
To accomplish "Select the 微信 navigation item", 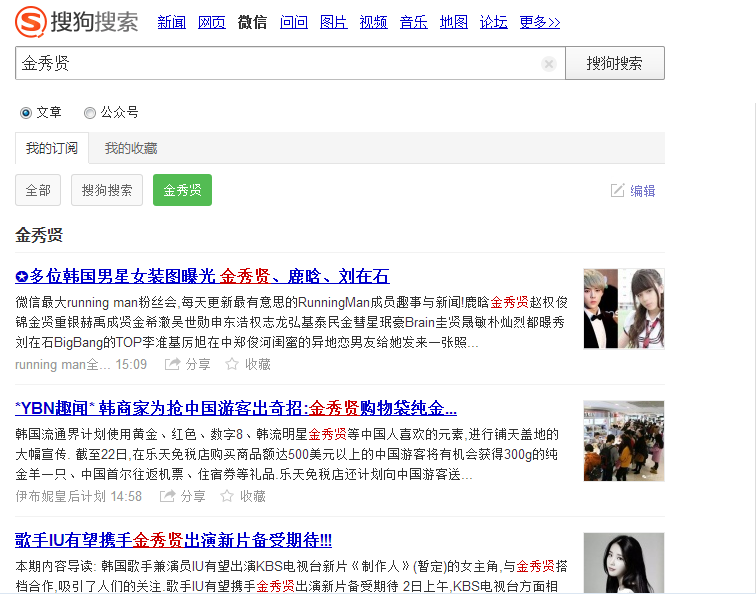I will (x=252, y=22).
